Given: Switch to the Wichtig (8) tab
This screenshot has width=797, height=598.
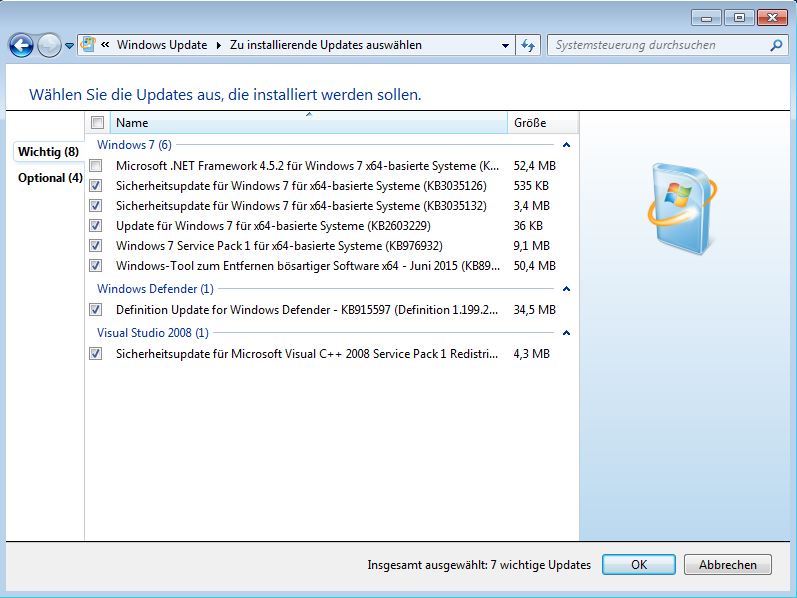Looking at the screenshot, I should tap(48, 152).
